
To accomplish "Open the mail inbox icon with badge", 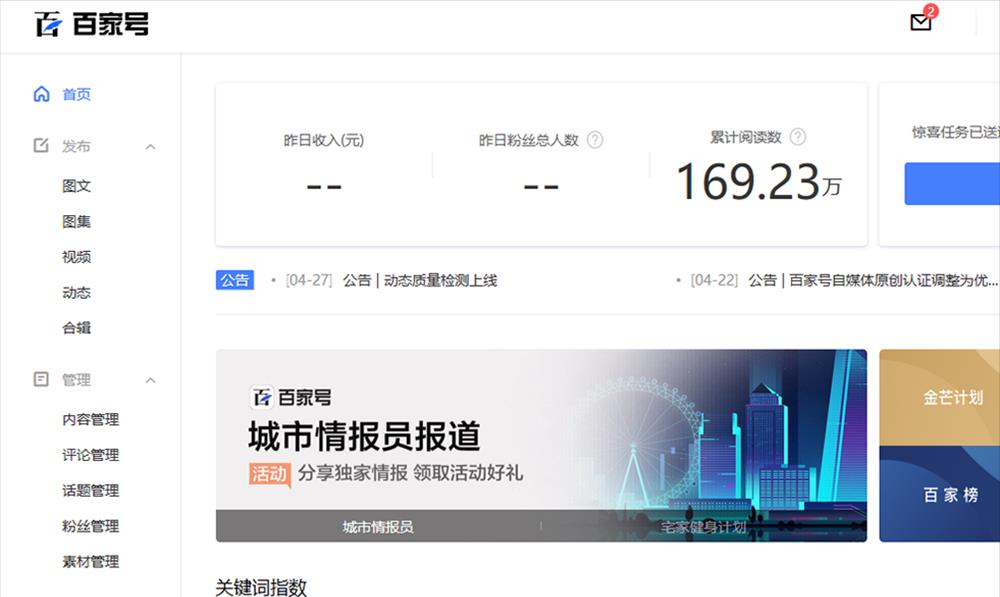I will 921,22.
